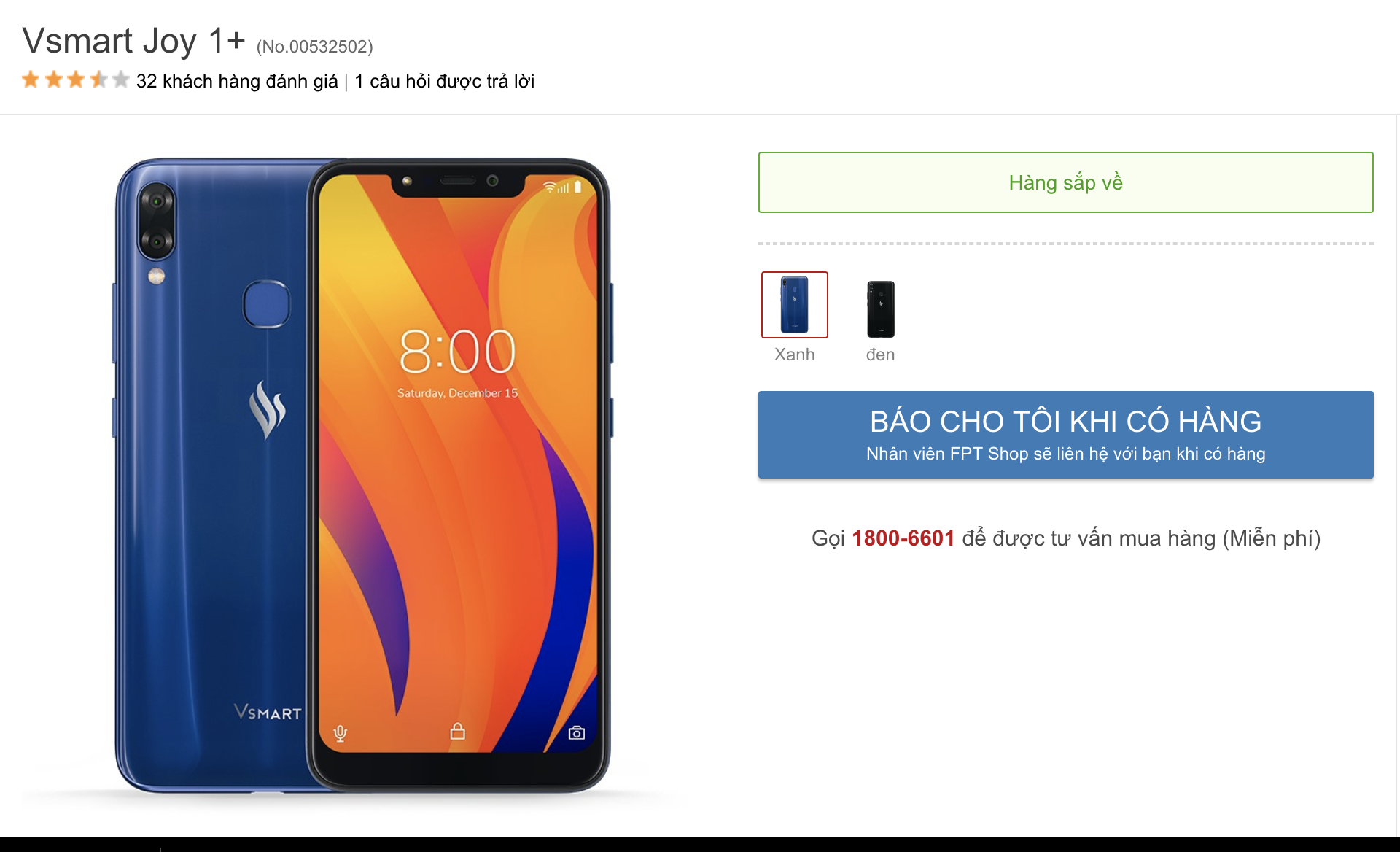Click the main Vsmart Joy 1+ product image
The width and height of the screenshot is (1400, 852).
[362, 476]
